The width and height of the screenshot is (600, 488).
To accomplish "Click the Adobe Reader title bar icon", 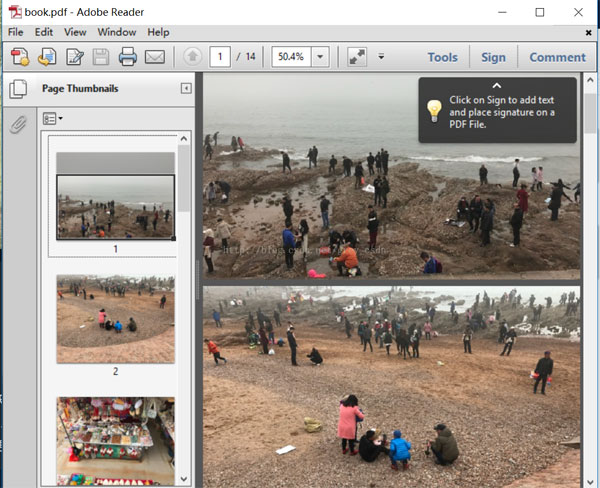I will [15, 12].
